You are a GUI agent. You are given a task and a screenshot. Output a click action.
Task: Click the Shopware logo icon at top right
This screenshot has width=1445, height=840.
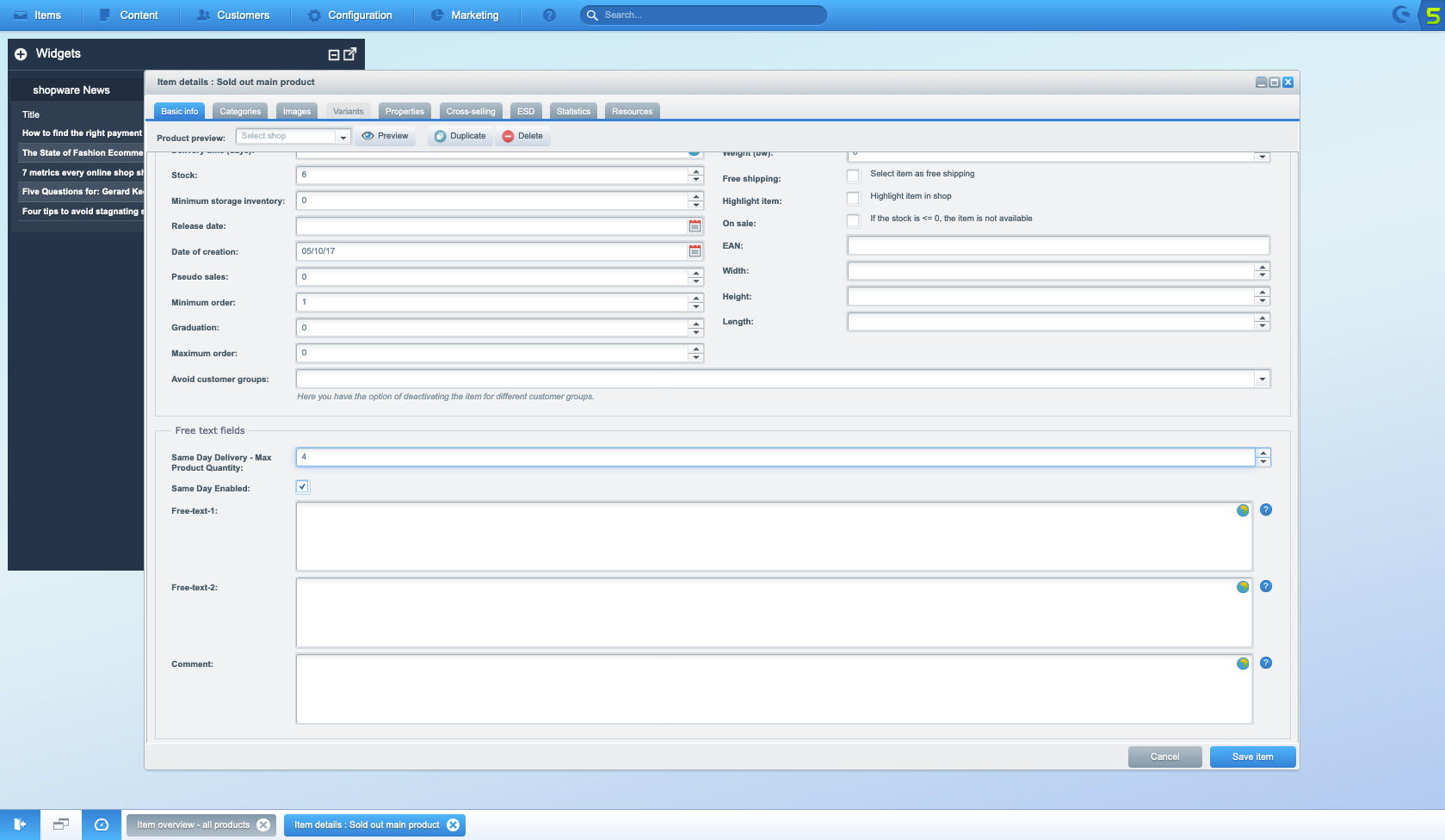pos(1402,15)
